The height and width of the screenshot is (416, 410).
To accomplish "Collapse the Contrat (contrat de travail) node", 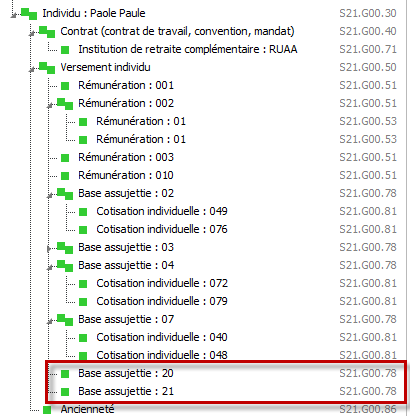I will [32, 33].
